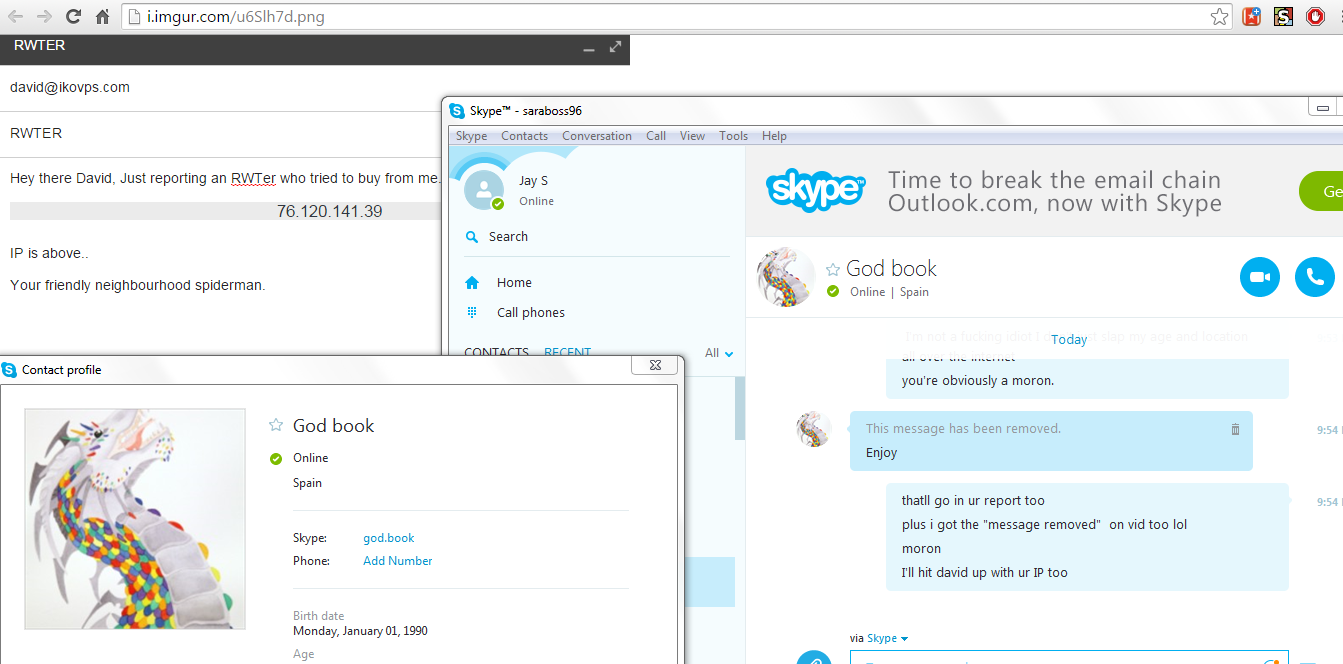Click the Today date label
Viewport: 1343px width, 664px height.
pos(1069,340)
